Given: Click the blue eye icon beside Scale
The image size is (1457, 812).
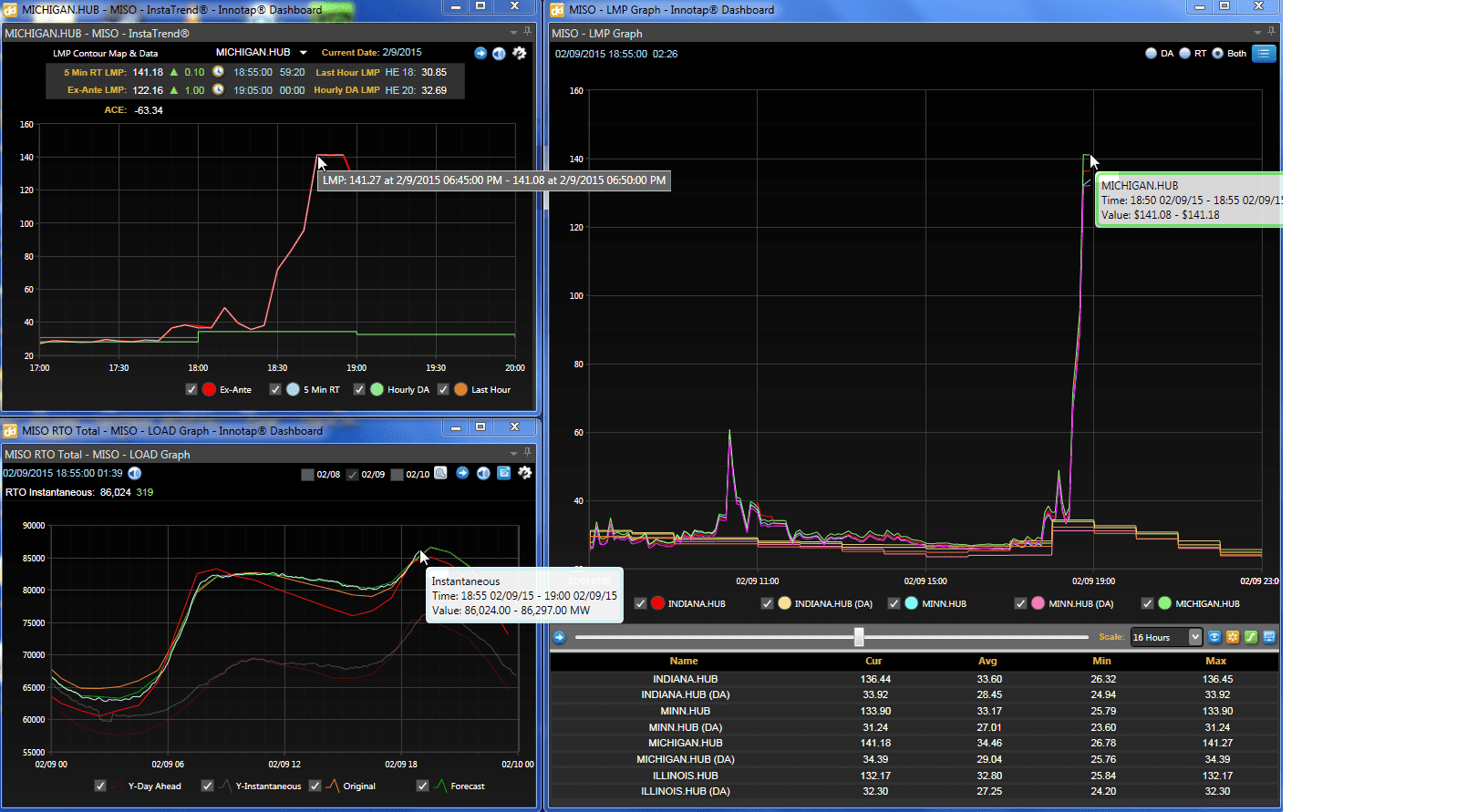Looking at the screenshot, I should 1214,637.
